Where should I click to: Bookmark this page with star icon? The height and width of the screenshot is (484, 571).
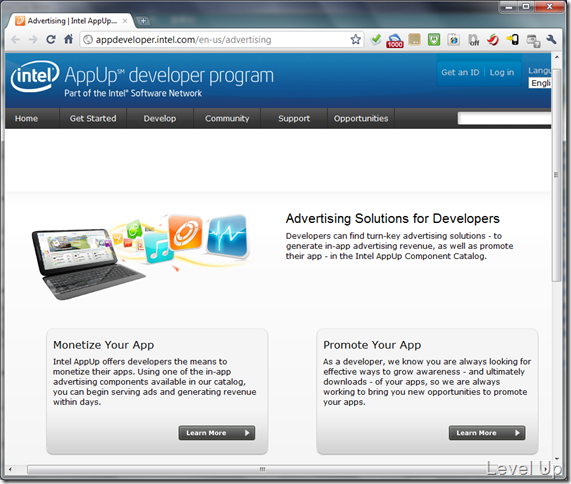tap(356, 39)
